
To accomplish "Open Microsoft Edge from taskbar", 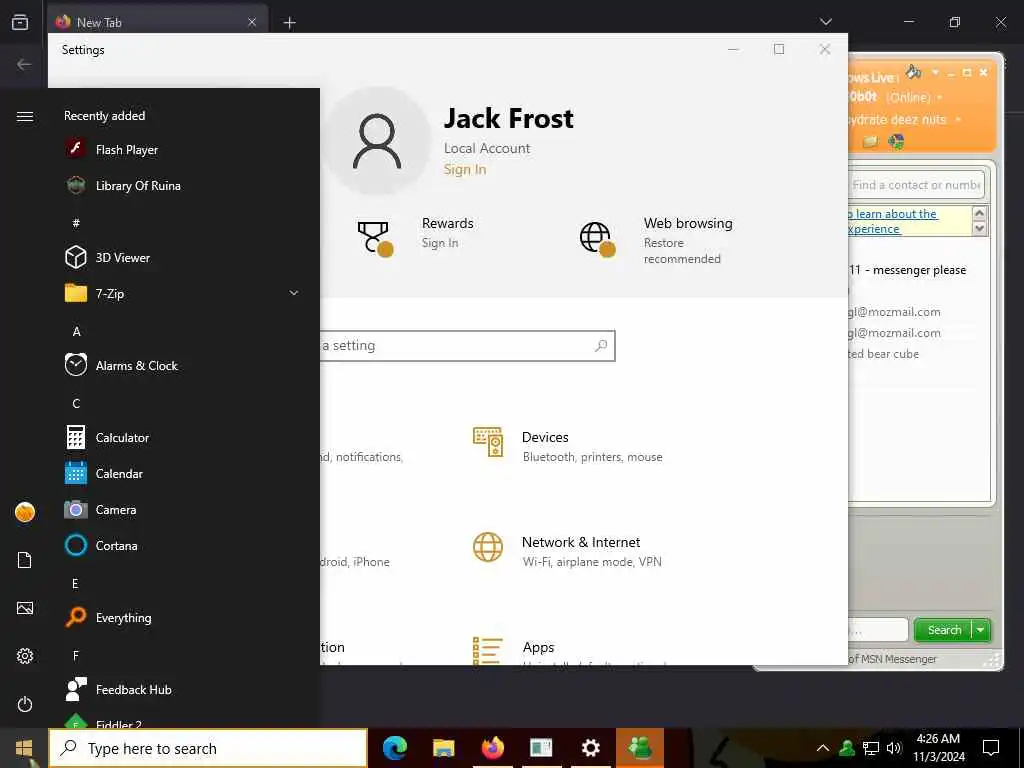I will pyautogui.click(x=395, y=748).
